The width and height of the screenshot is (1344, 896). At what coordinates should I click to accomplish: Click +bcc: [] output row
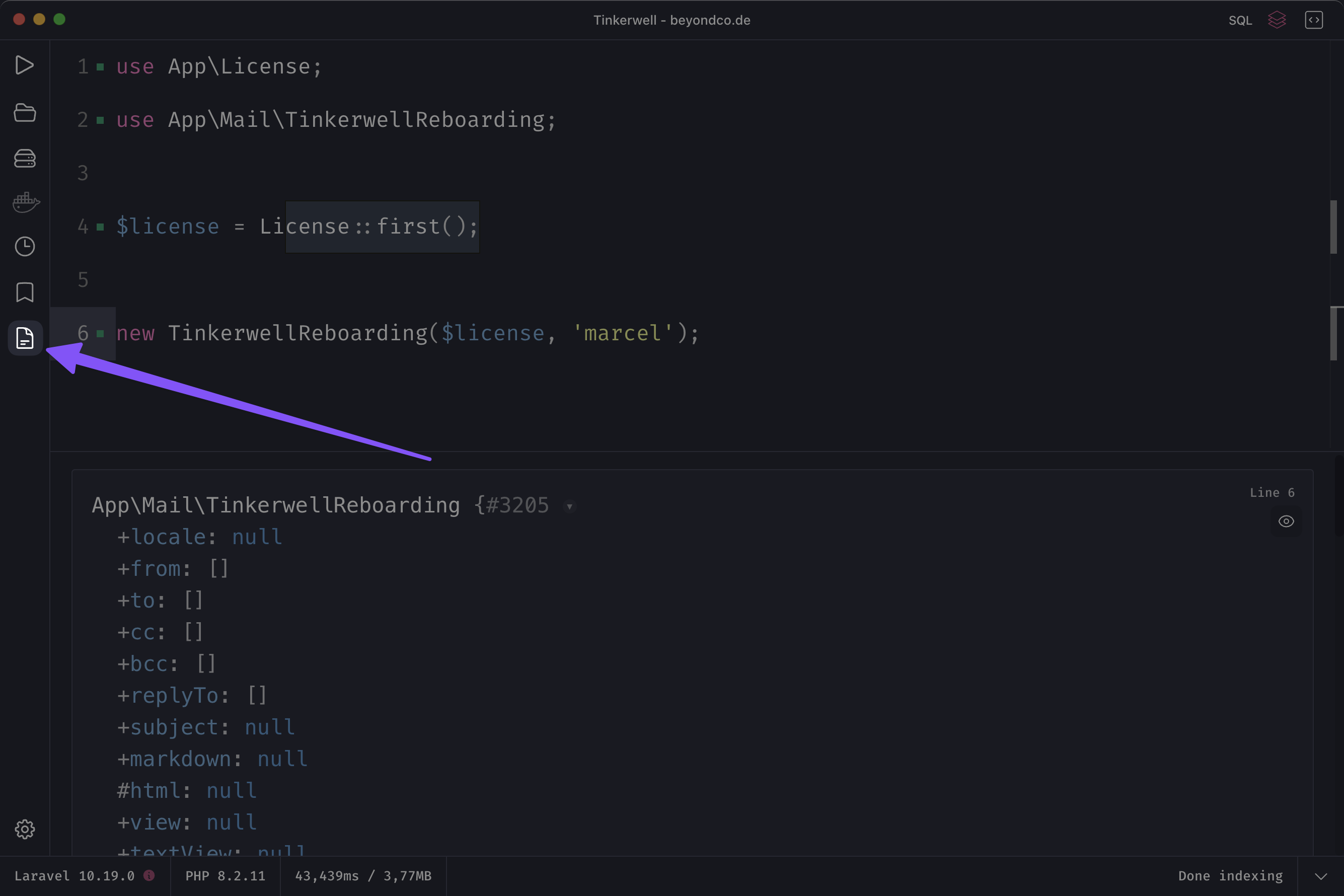coord(167,664)
